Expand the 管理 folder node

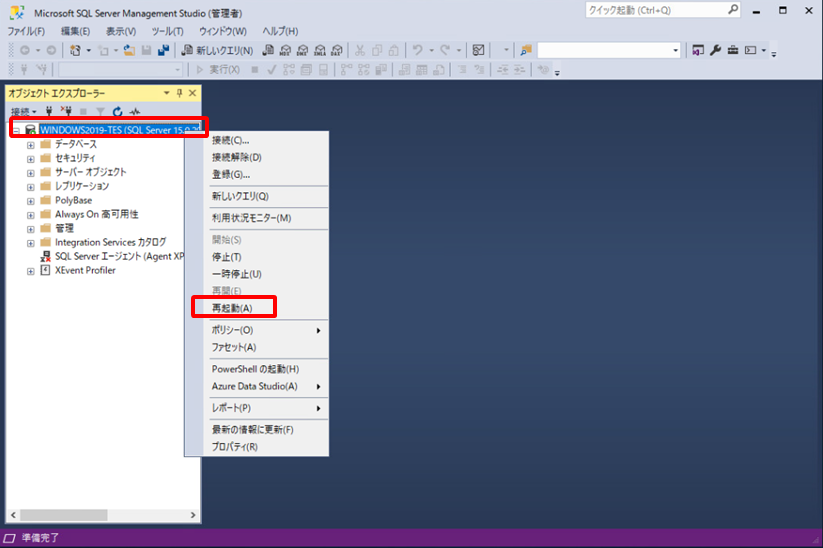[x=30, y=229]
